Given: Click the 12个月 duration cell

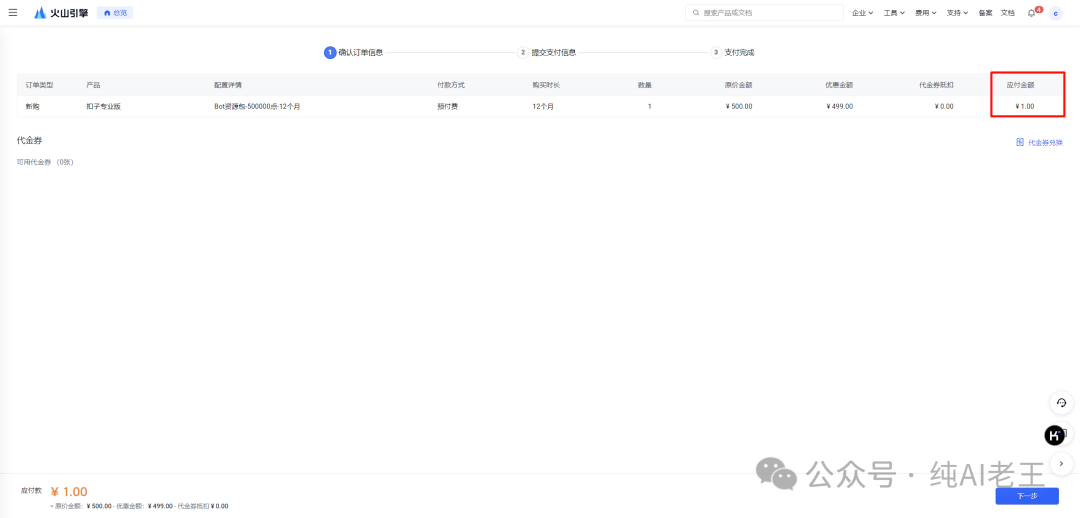Looking at the screenshot, I should click(544, 107).
